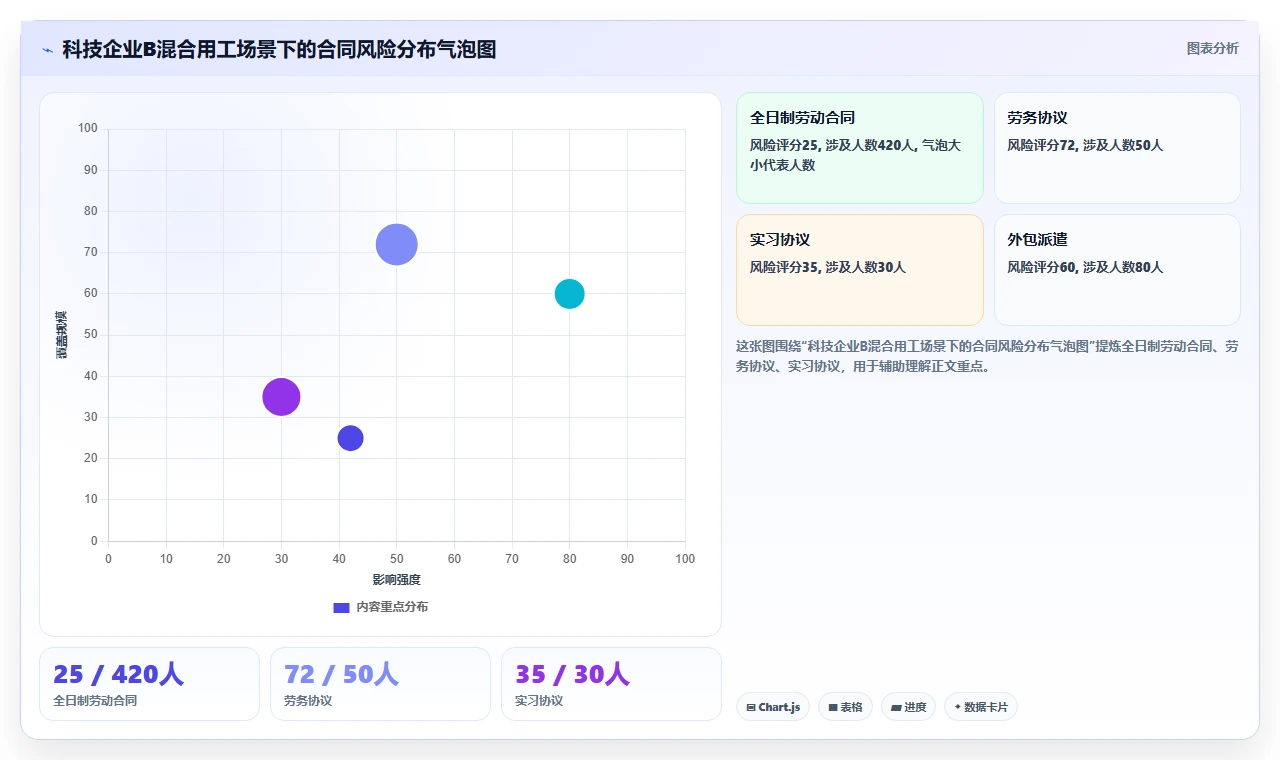Click the 覆盖规模 y-axis label

(61, 335)
